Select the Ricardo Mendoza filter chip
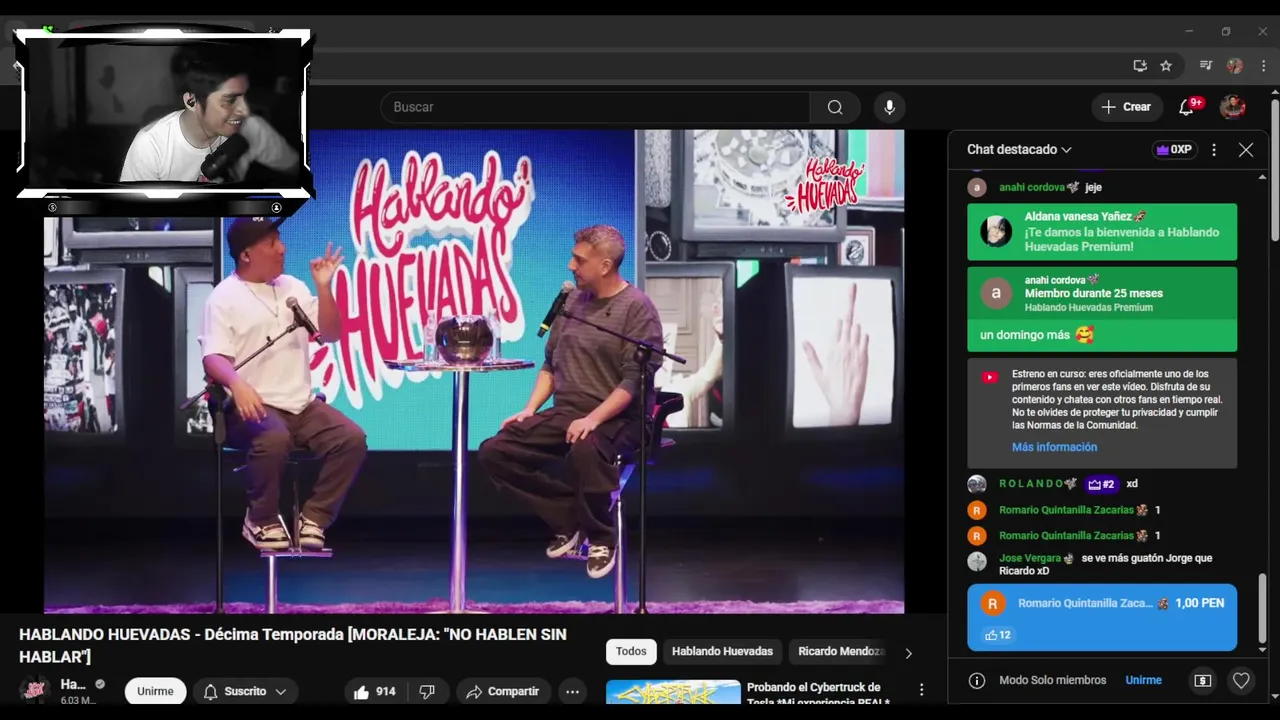The height and width of the screenshot is (720, 1280). (839, 651)
